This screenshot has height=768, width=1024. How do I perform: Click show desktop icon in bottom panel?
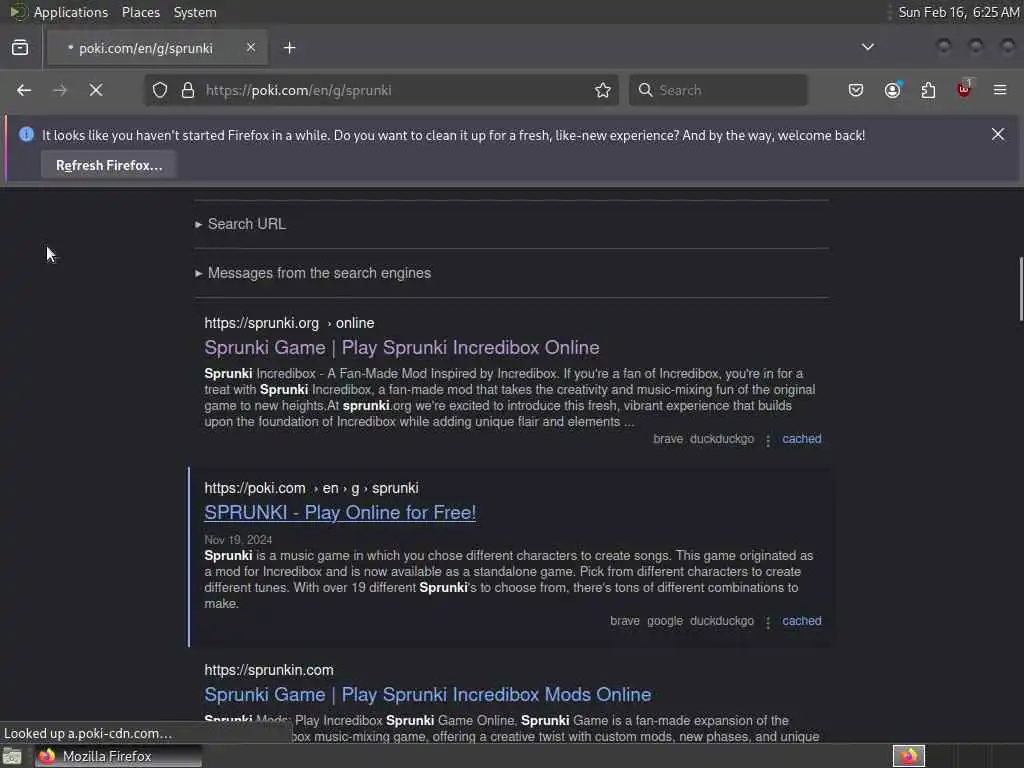[12, 757]
